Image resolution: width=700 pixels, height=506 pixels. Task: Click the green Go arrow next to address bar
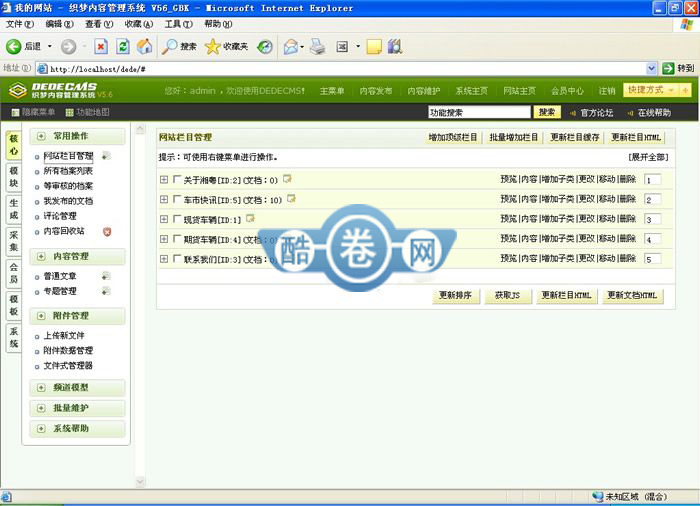668,68
